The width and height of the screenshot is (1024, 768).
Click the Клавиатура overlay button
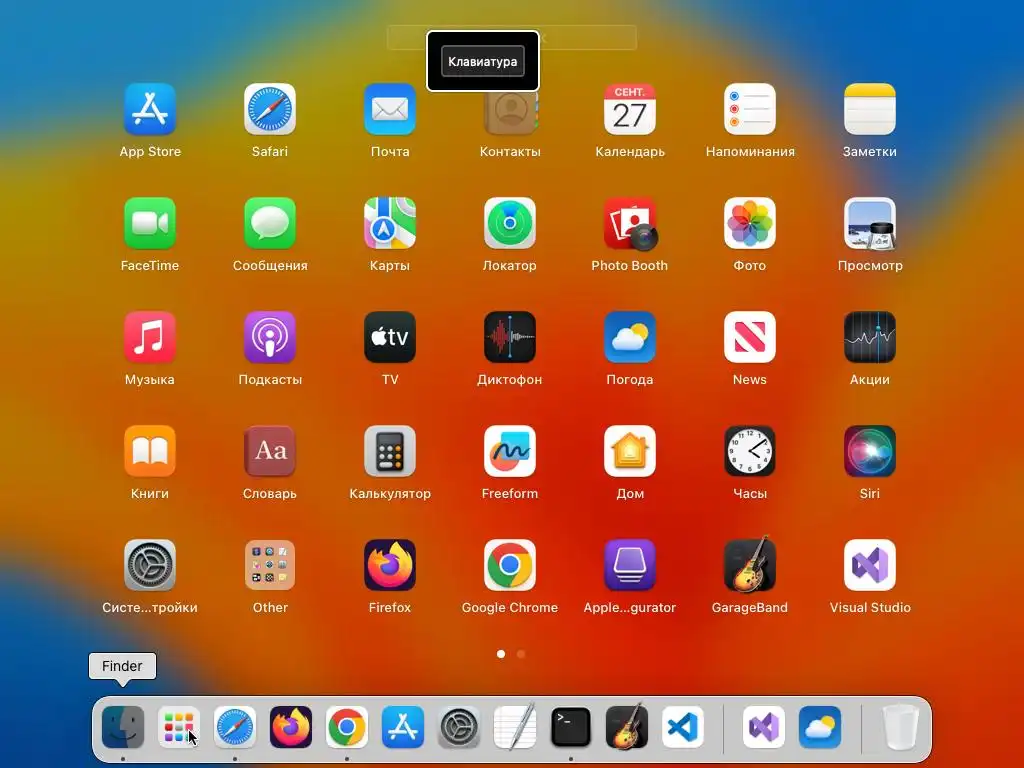pyautogui.click(x=483, y=61)
